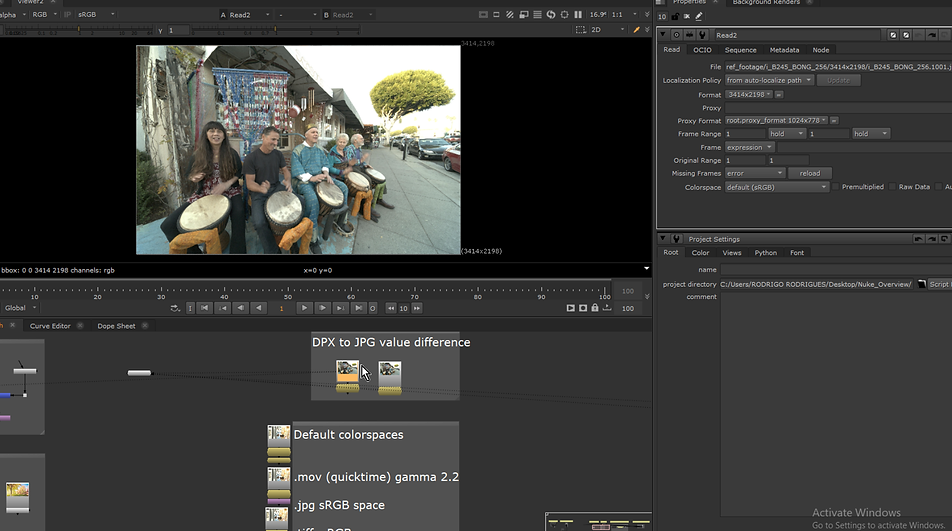The image size is (952, 531).
Task: Click the play backward button in the viewer
Action: [x=259, y=308]
